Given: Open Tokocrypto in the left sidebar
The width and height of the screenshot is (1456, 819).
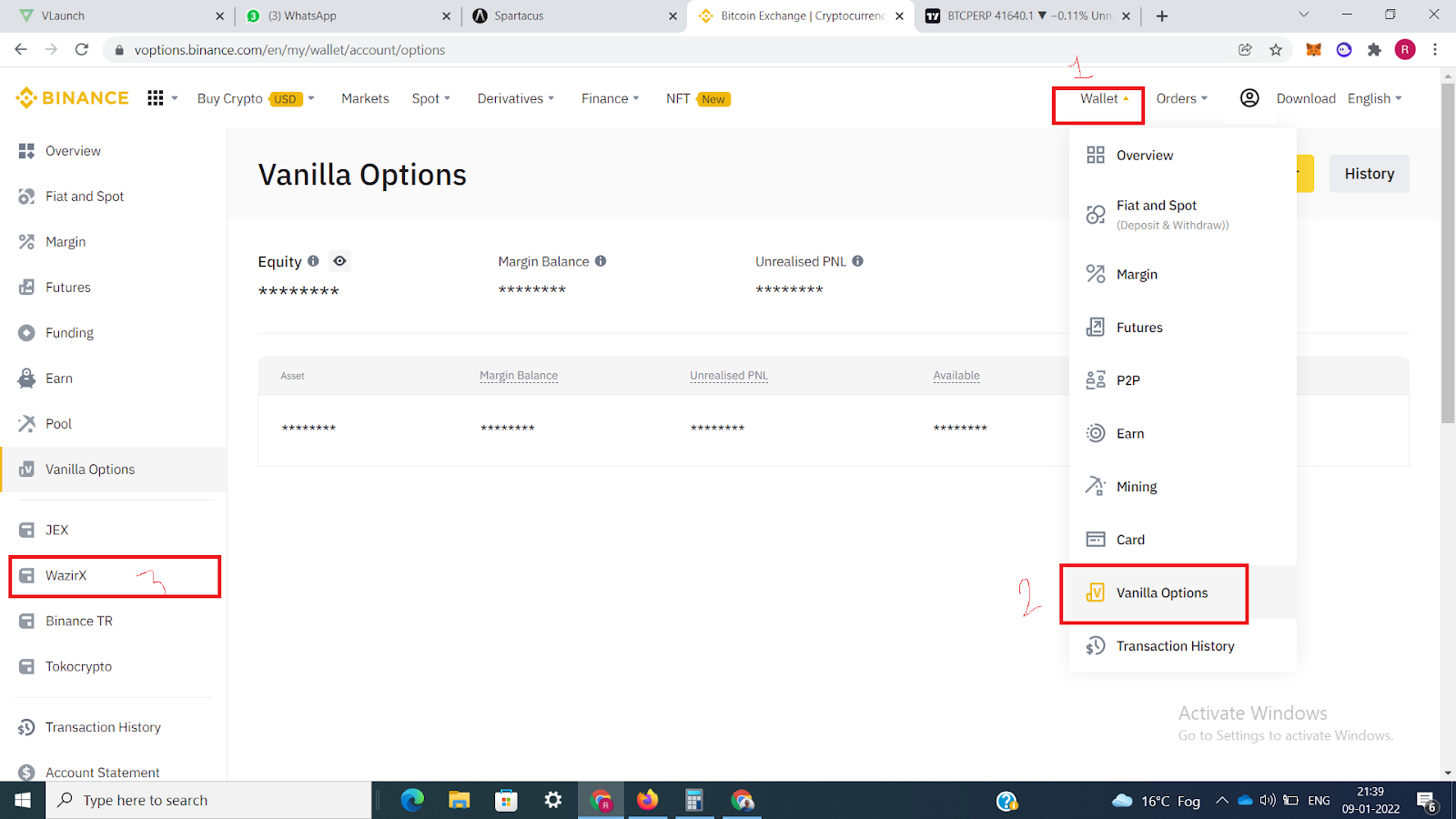Looking at the screenshot, I should click(x=114, y=666).
